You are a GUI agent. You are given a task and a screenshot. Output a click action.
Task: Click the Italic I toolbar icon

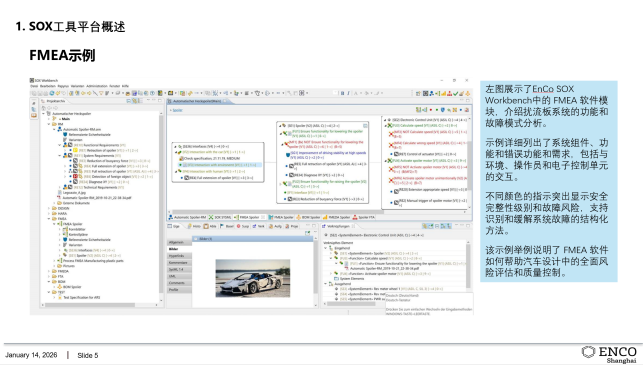348,94
